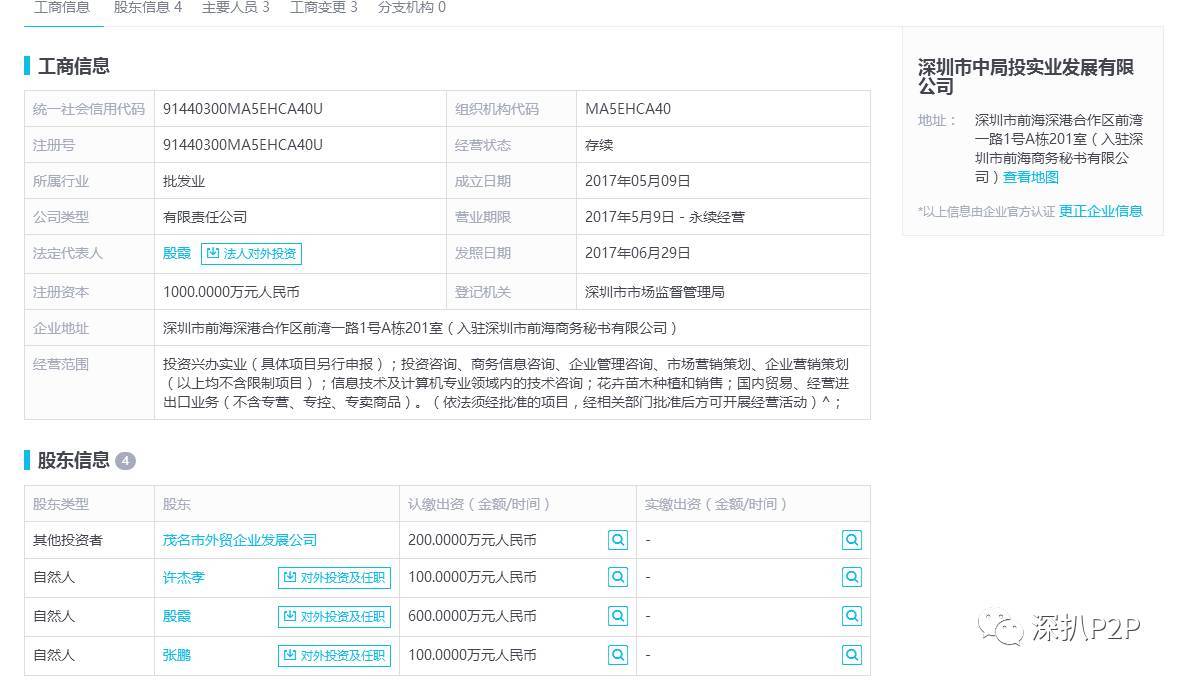Image resolution: width=1179 pixels, height=680 pixels.
Task: Open shareholder 茂名市外贸企业发展公司 link
Action: tap(240, 540)
